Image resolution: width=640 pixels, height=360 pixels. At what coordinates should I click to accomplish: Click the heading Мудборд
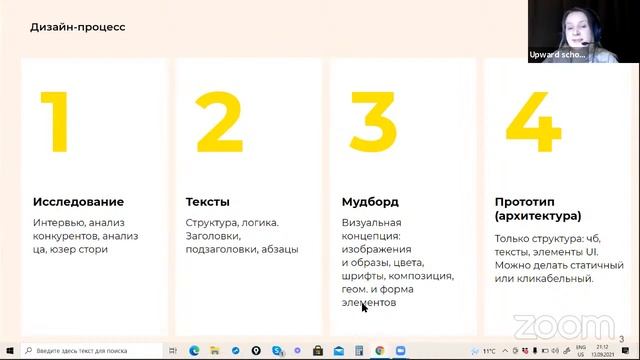(x=370, y=202)
